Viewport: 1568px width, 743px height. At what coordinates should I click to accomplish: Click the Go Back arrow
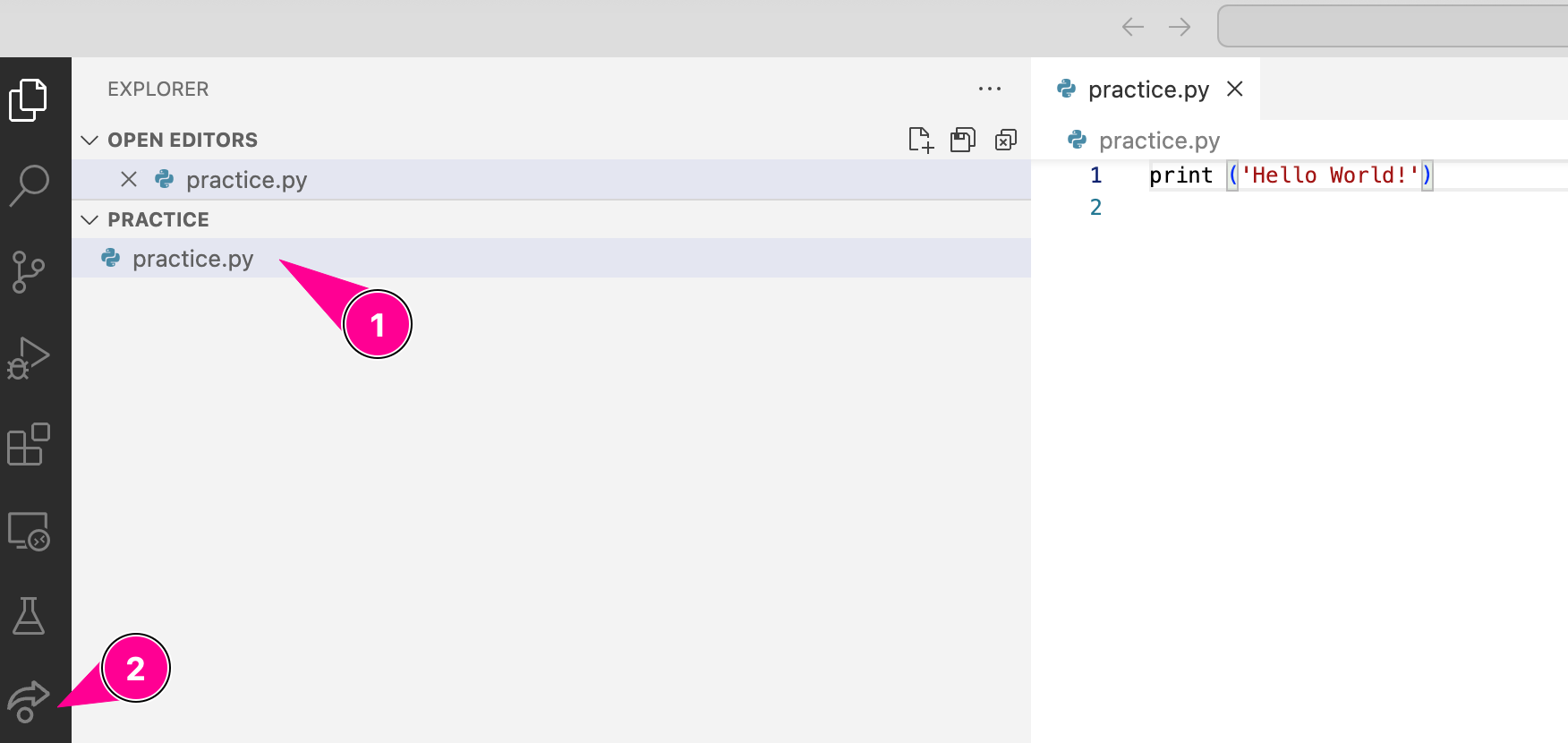click(1133, 27)
